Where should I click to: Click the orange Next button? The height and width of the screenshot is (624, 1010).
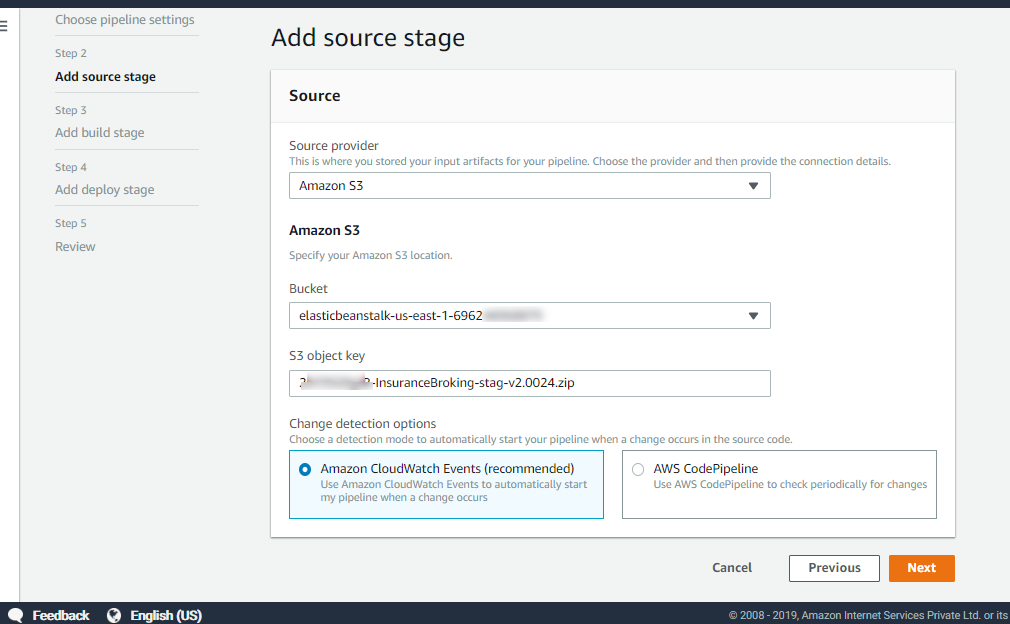(x=921, y=568)
